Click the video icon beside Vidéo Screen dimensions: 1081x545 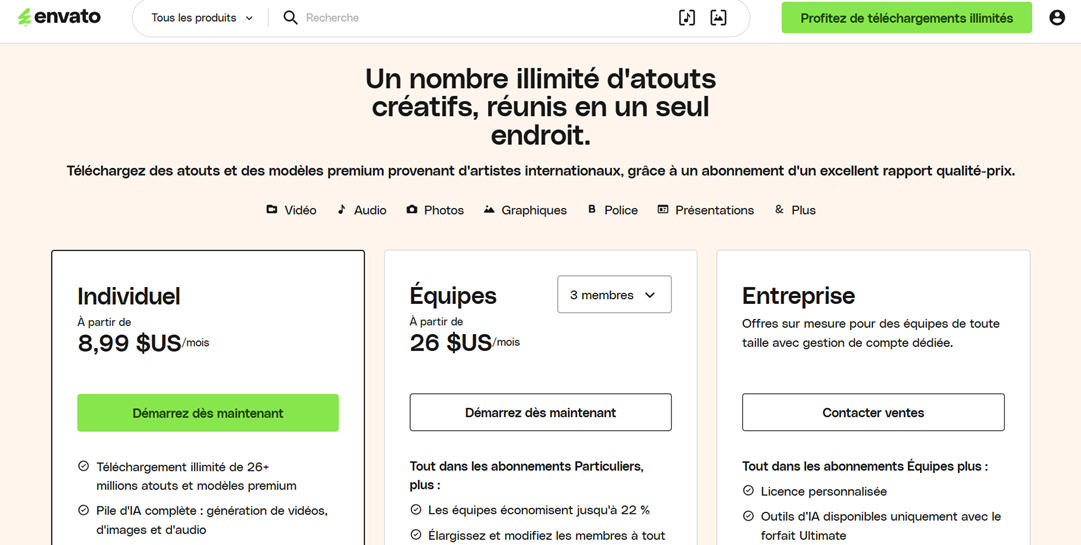272,210
